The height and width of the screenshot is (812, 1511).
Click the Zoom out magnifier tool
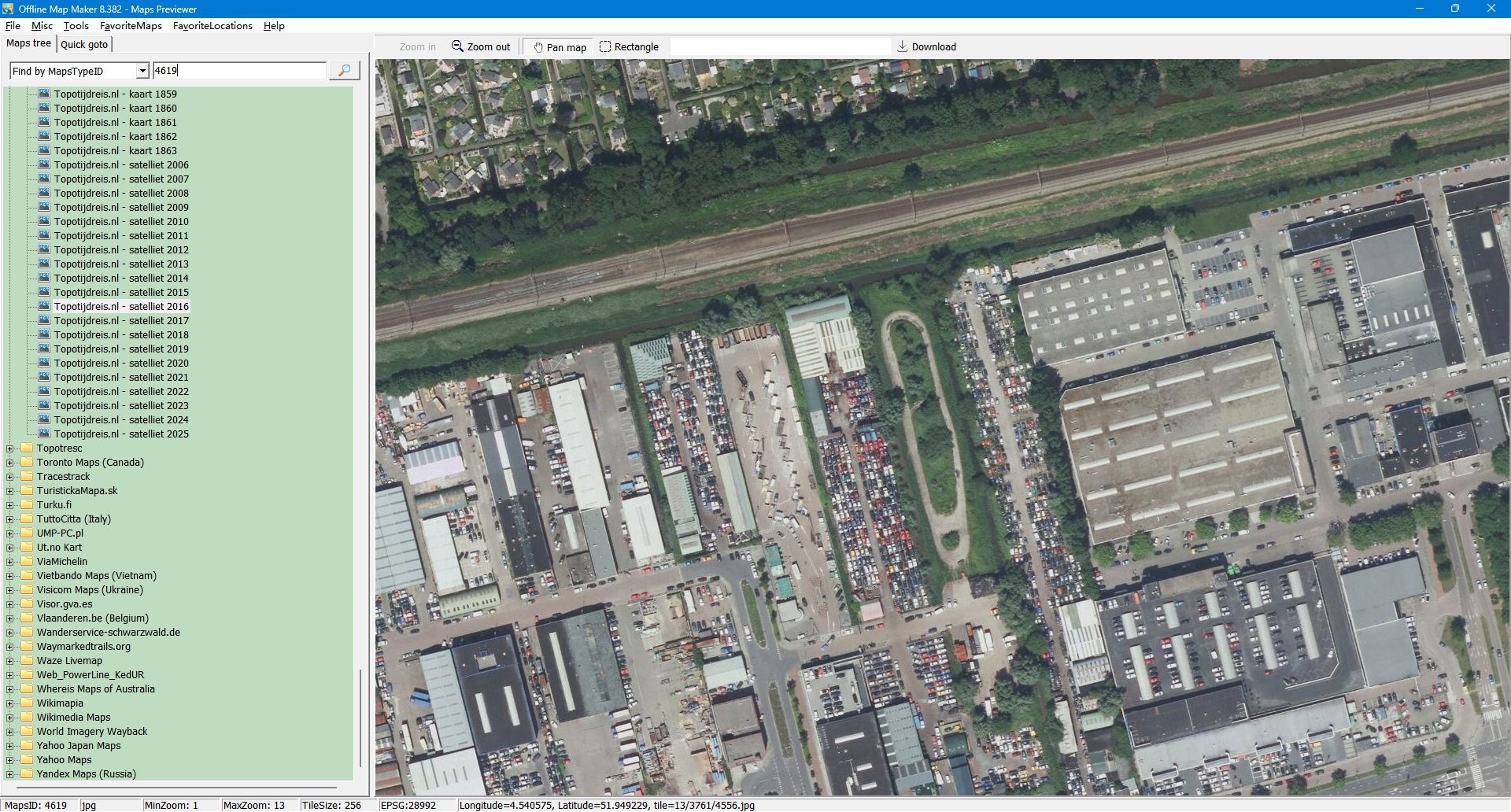(481, 47)
